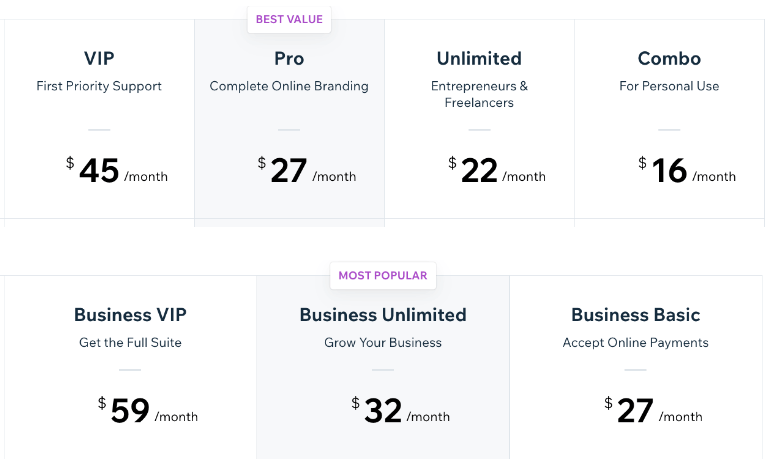Select the Accept Online Payments description
Image resolution: width=766 pixels, height=471 pixels.
tap(635, 342)
